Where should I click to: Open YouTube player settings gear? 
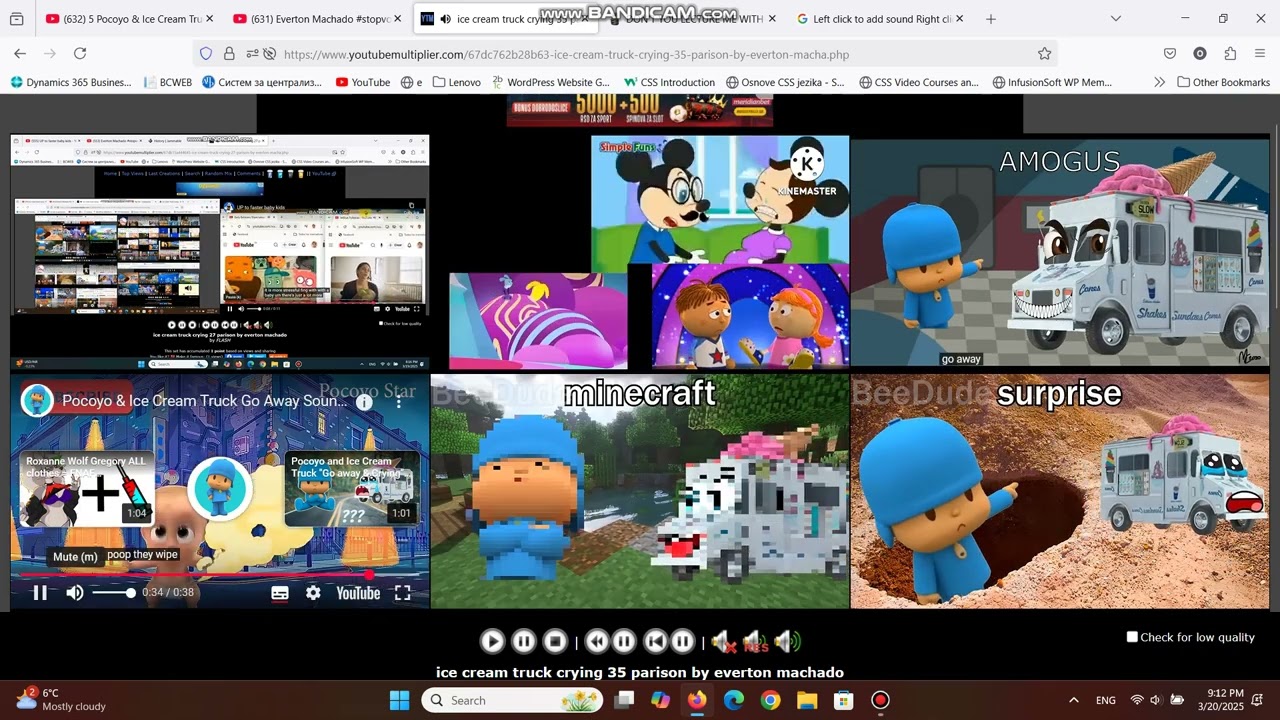pyautogui.click(x=313, y=593)
